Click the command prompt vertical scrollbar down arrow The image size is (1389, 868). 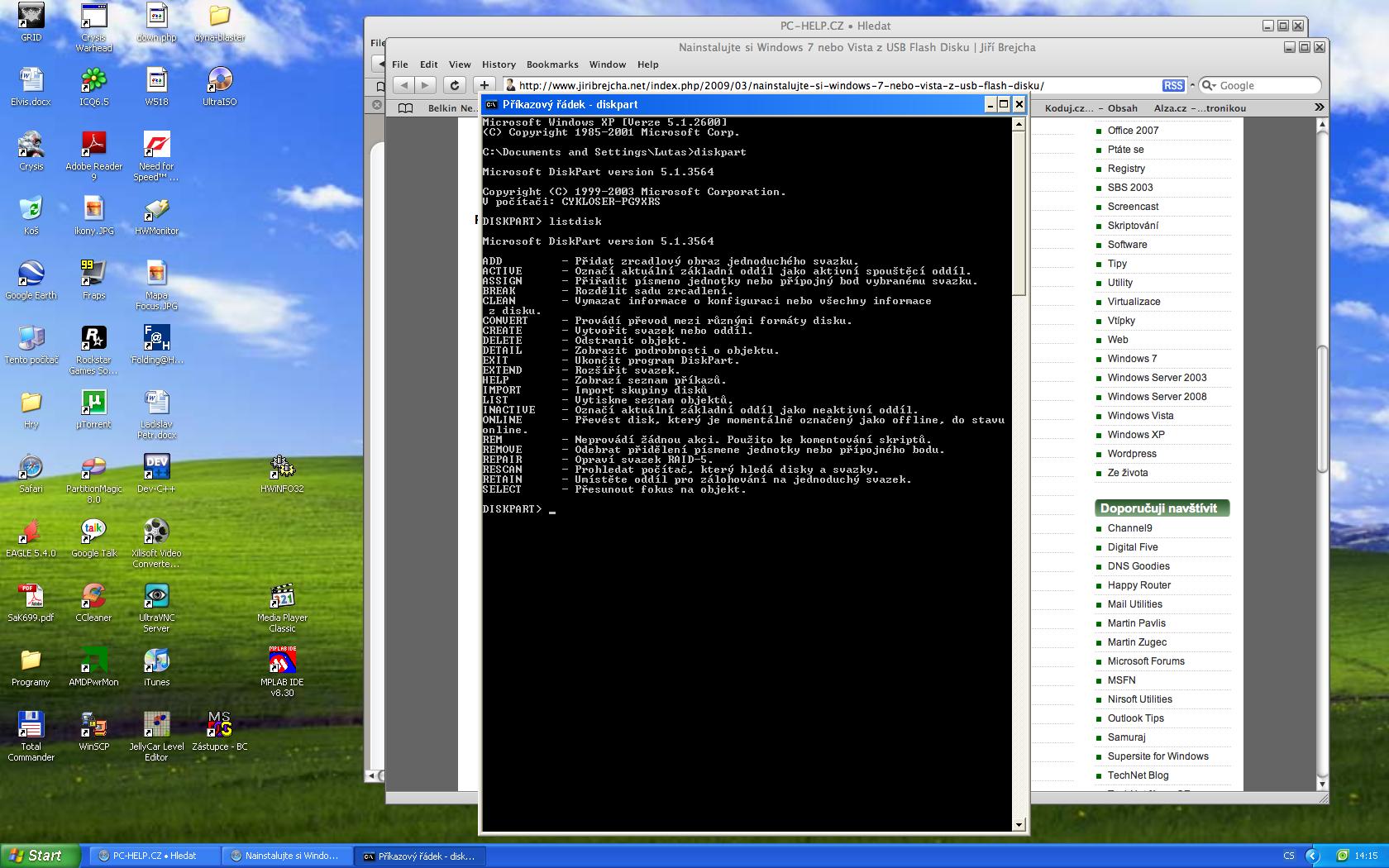(1019, 824)
